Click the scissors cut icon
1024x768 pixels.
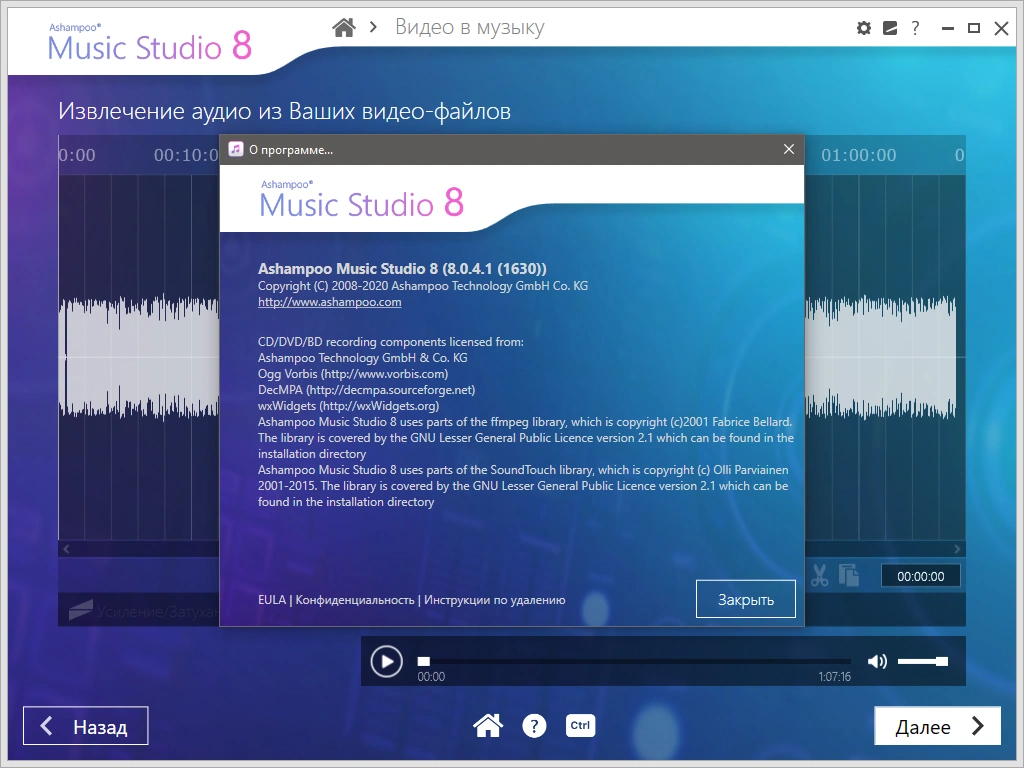tap(820, 575)
